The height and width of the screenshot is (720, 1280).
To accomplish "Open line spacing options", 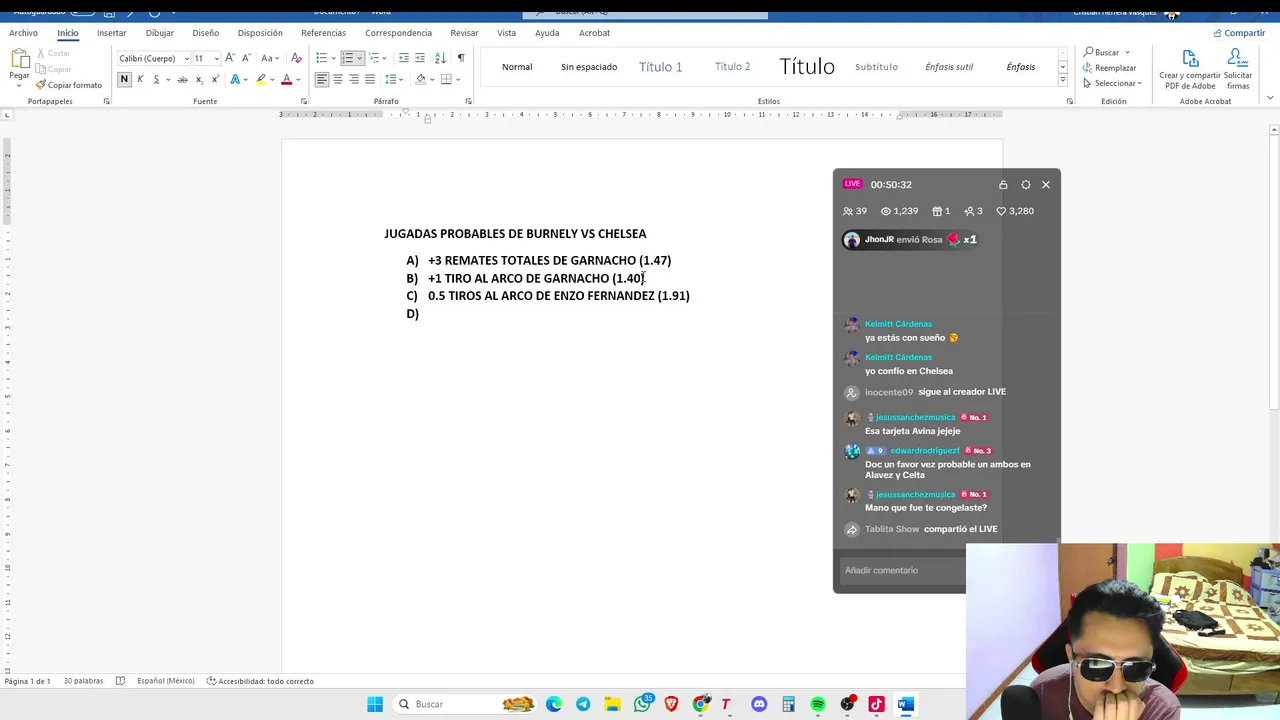I will (x=392, y=79).
